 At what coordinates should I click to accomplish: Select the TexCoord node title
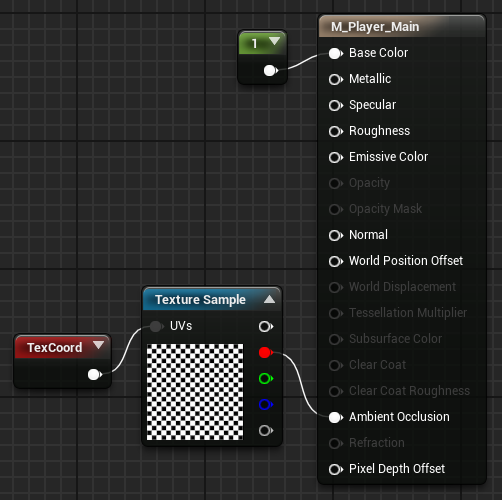[55, 348]
